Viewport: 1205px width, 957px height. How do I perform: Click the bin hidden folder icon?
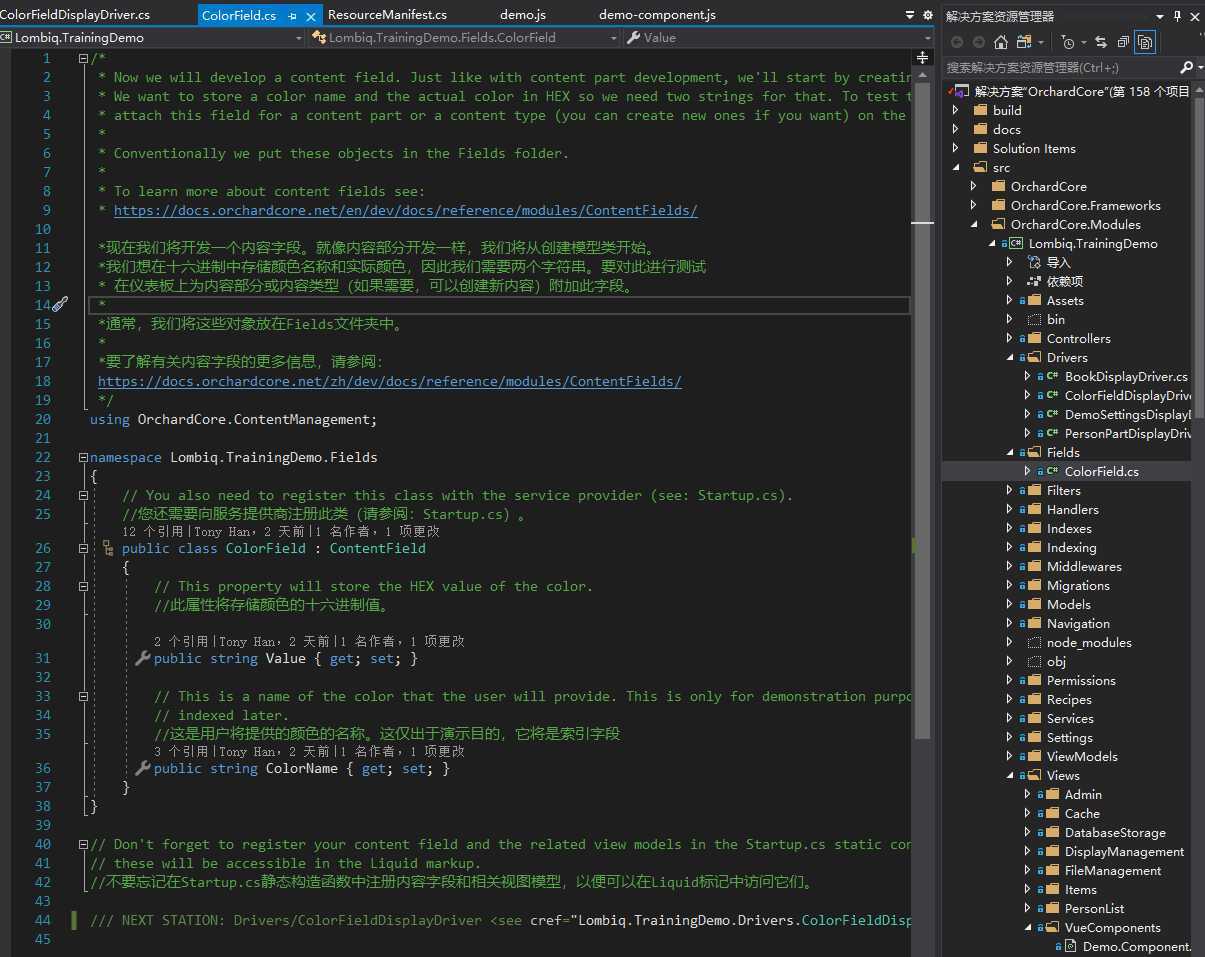coord(1034,319)
